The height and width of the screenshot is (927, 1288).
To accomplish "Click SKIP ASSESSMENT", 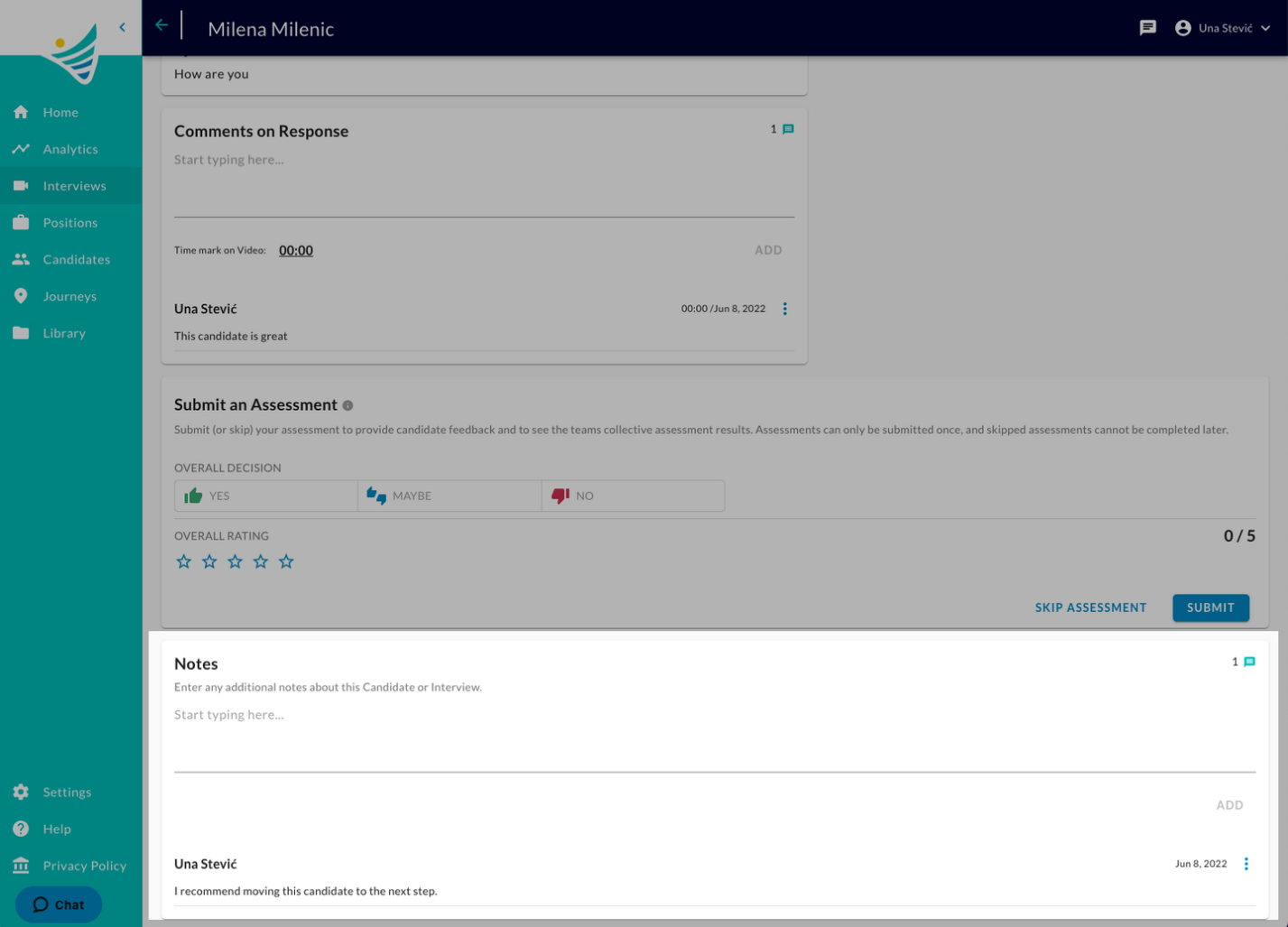I will 1090,607.
